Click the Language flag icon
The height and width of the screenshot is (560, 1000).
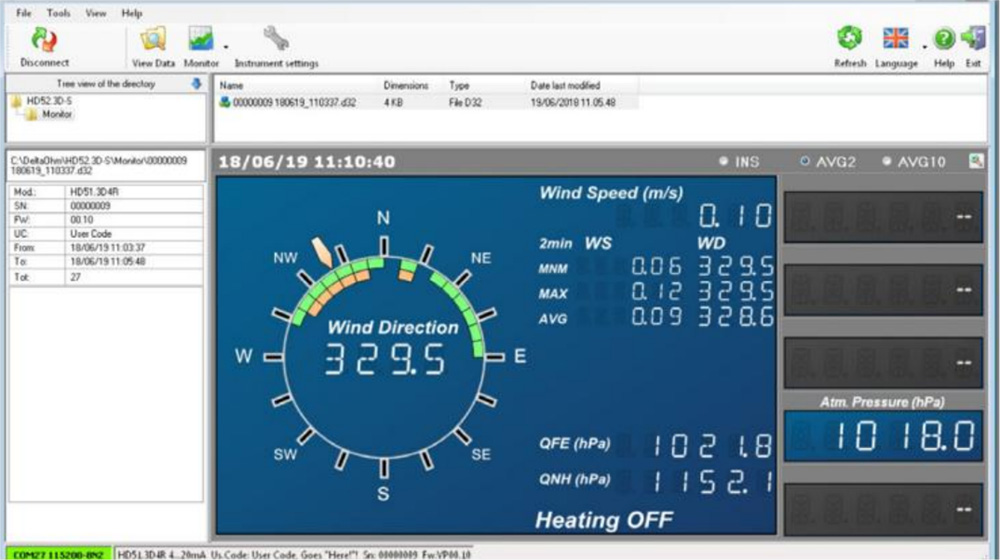(895, 38)
